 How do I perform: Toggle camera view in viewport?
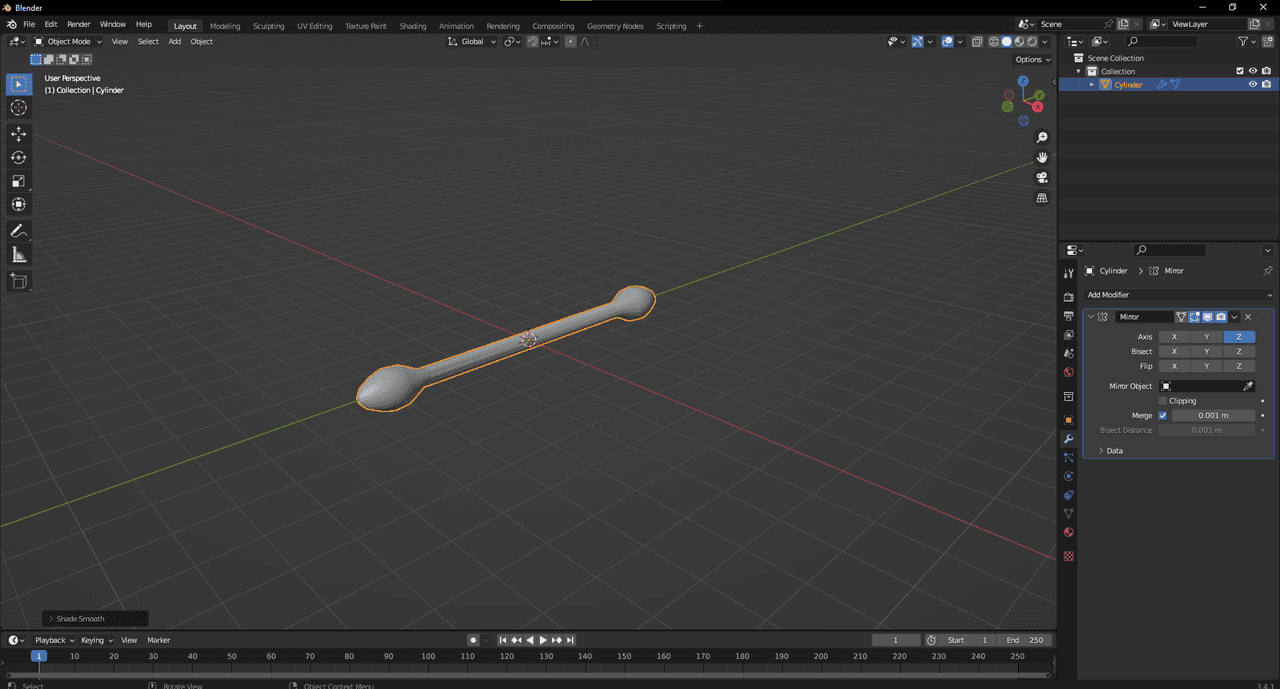click(1042, 178)
